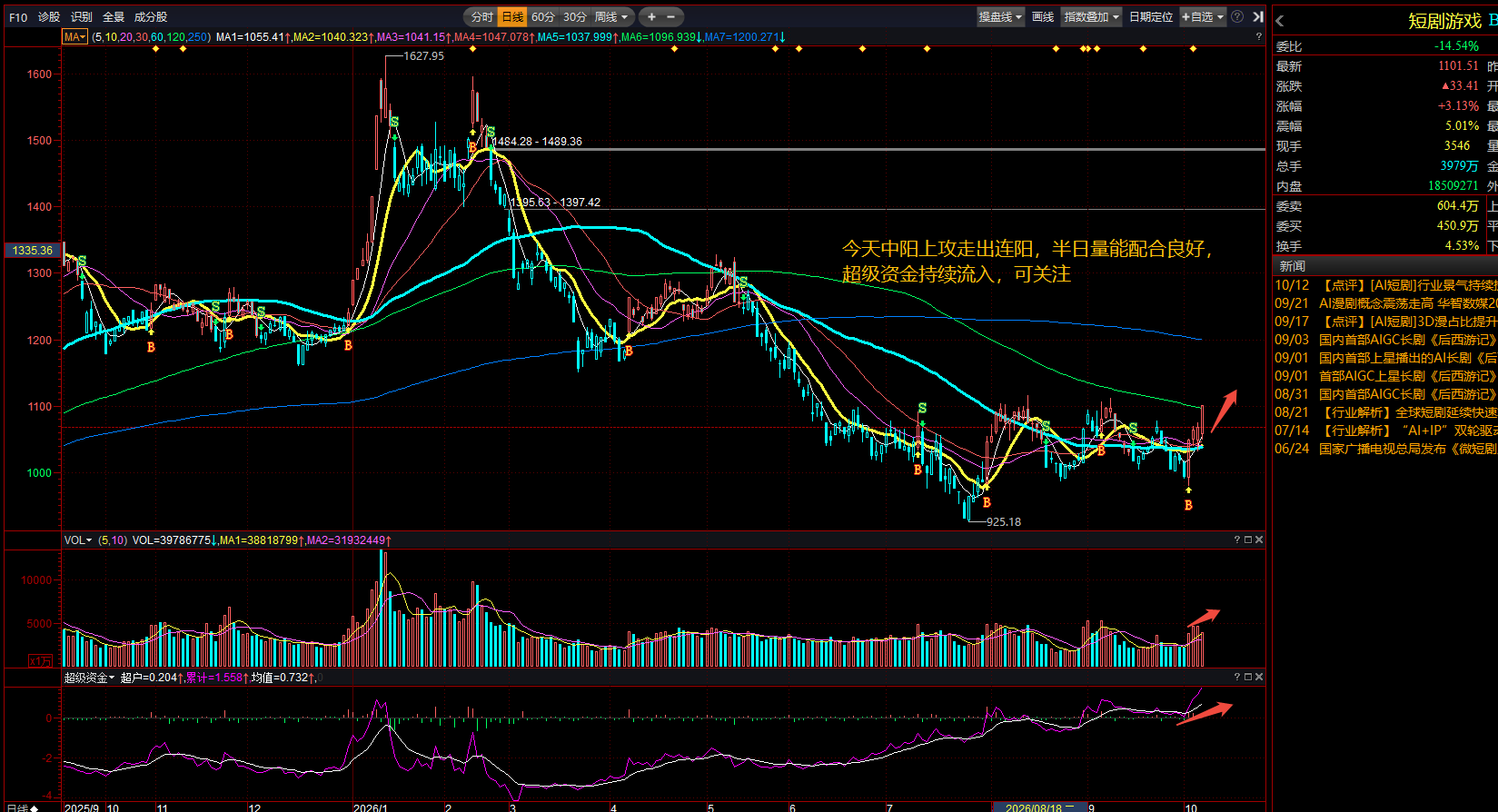
Task: Maximize the 超级资金 indicator panel
Action: [1248, 677]
